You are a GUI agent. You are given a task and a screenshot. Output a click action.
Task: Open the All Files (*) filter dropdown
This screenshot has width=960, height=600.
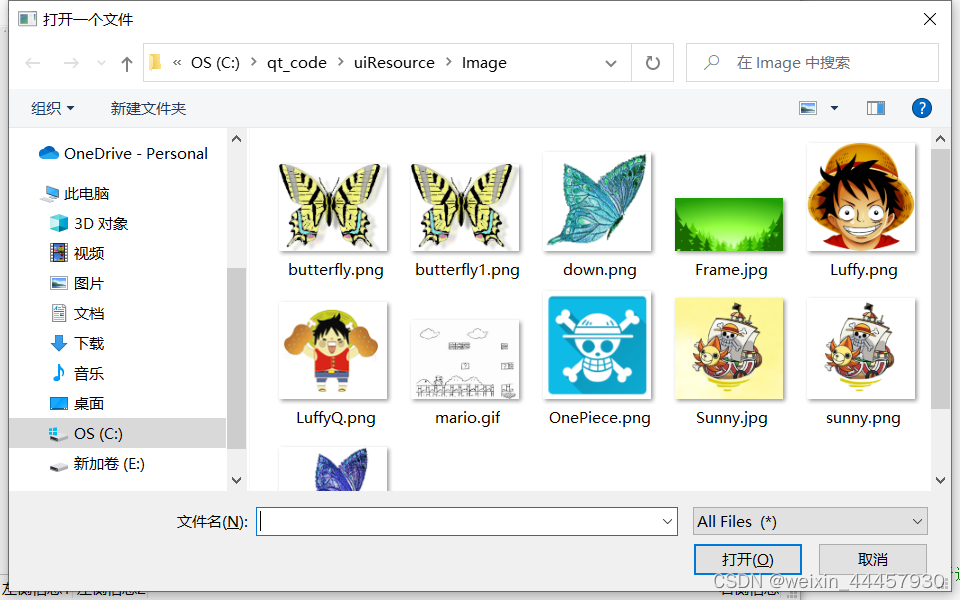point(810,522)
